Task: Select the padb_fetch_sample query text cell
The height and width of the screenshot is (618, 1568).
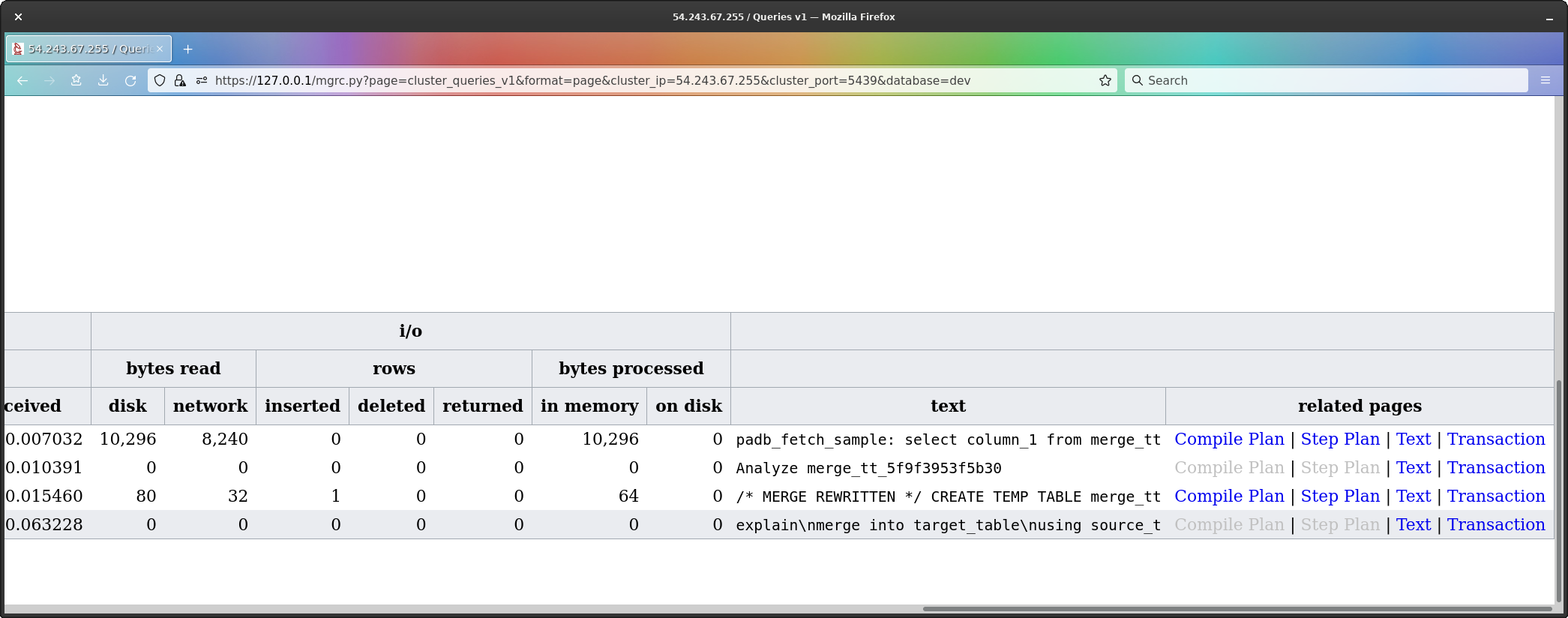Action: click(x=948, y=439)
